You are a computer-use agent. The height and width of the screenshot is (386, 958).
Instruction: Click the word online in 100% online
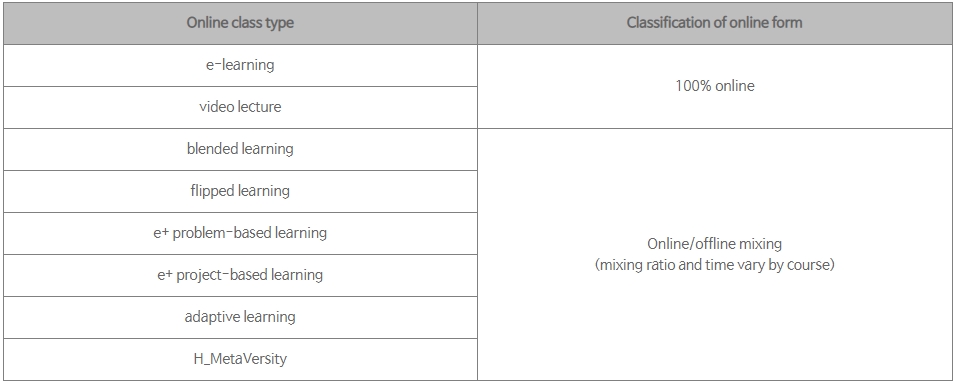pyautogui.click(x=735, y=86)
